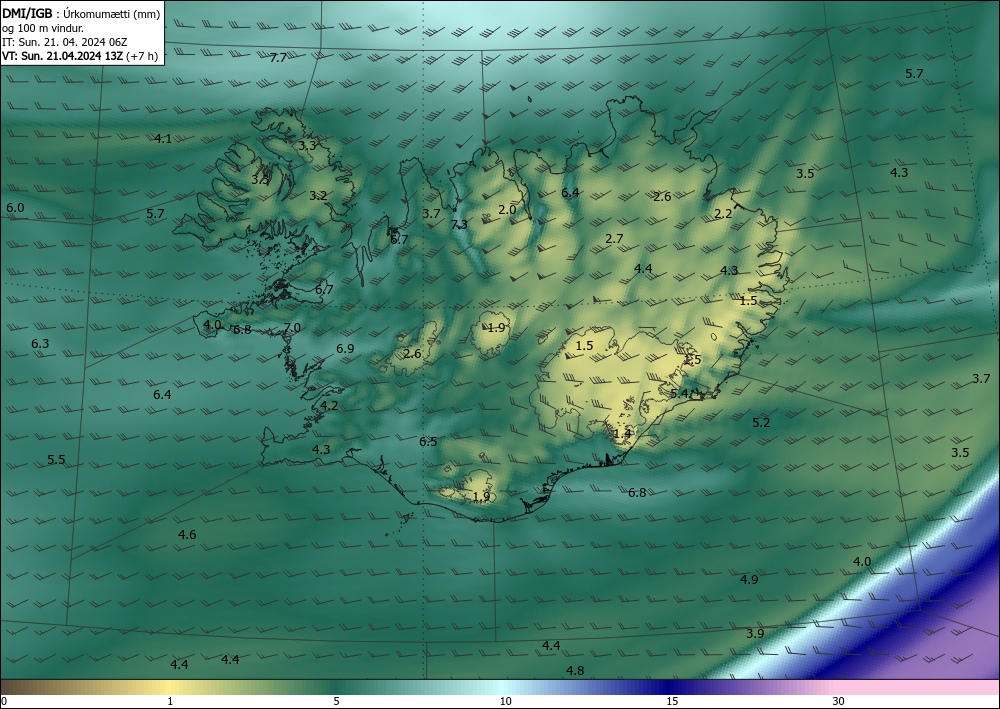Click the 2.7 value label on the map

[614, 238]
